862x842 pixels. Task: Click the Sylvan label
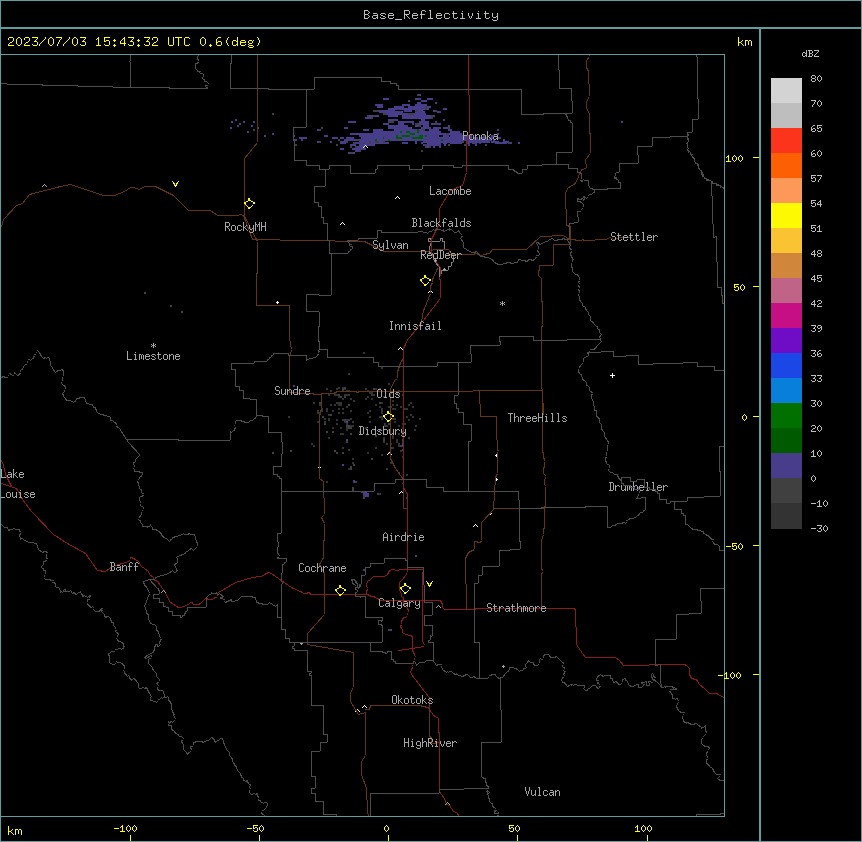[390, 245]
